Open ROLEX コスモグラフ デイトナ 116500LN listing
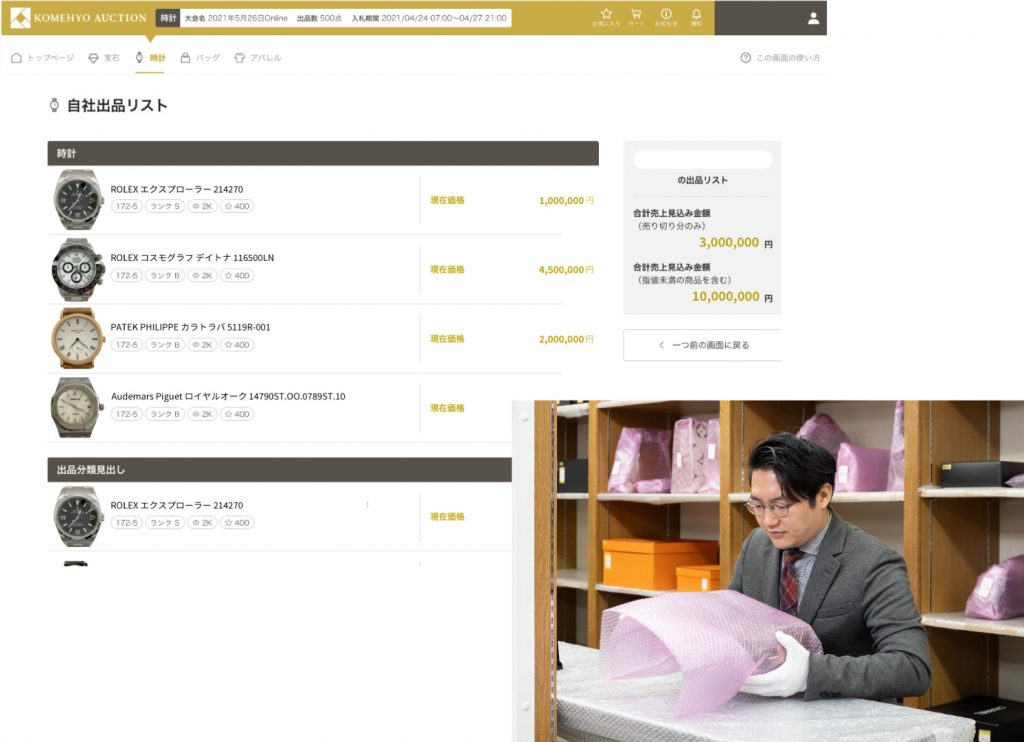Viewport: 1024px width, 742px height. [192, 258]
